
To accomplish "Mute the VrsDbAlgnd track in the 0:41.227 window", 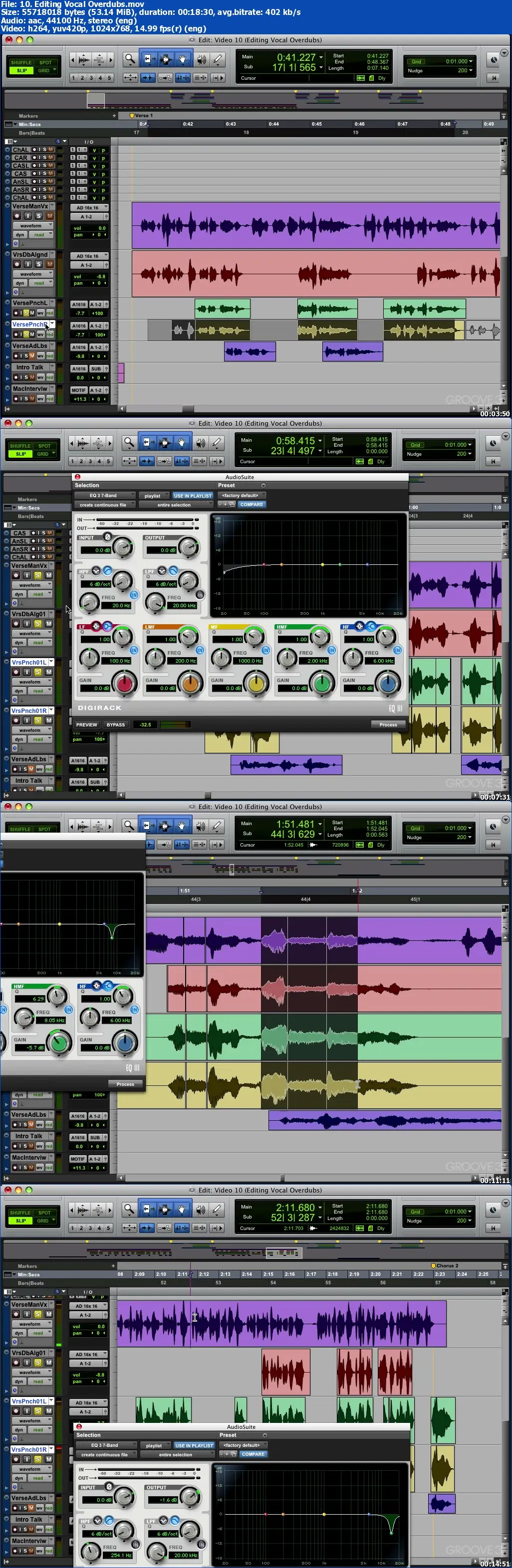I will (49, 264).
